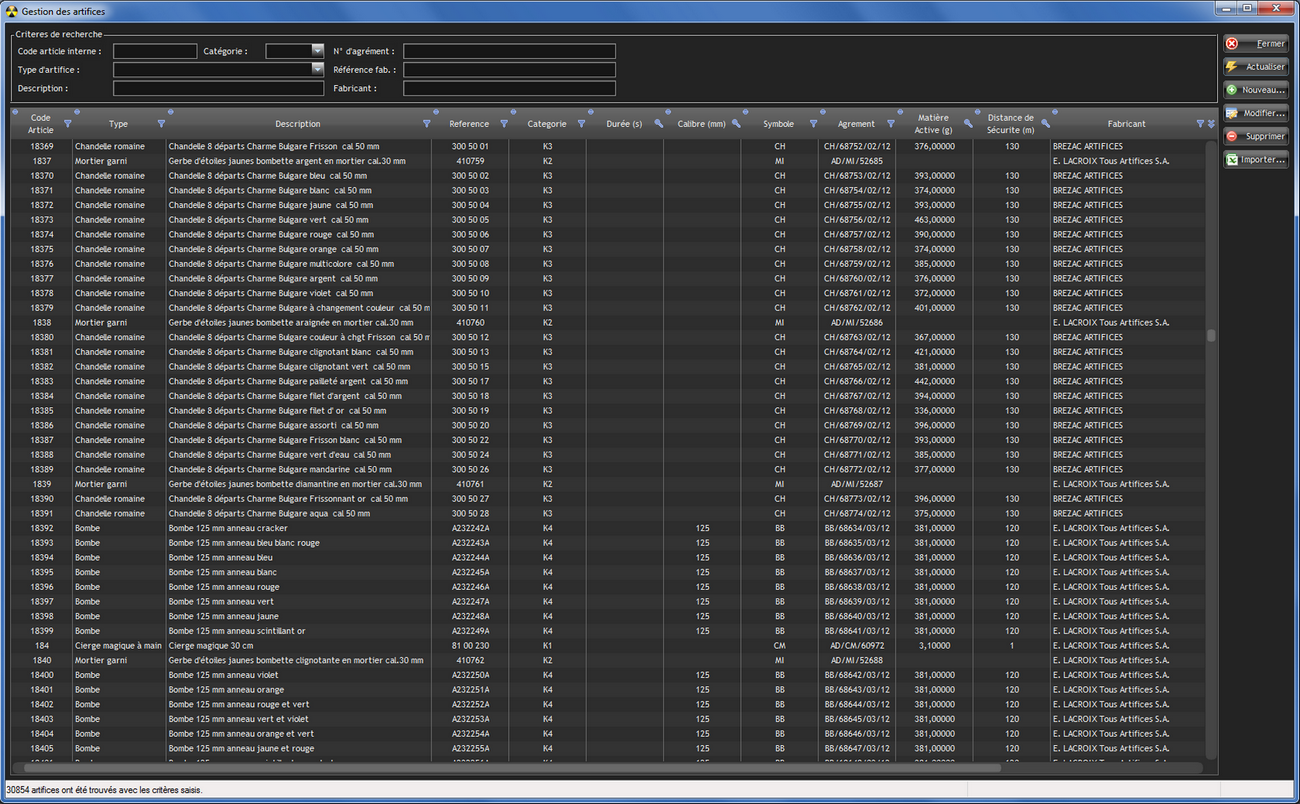Expand the Catégorie dropdown
The image size is (1300, 804).
(317, 51)
